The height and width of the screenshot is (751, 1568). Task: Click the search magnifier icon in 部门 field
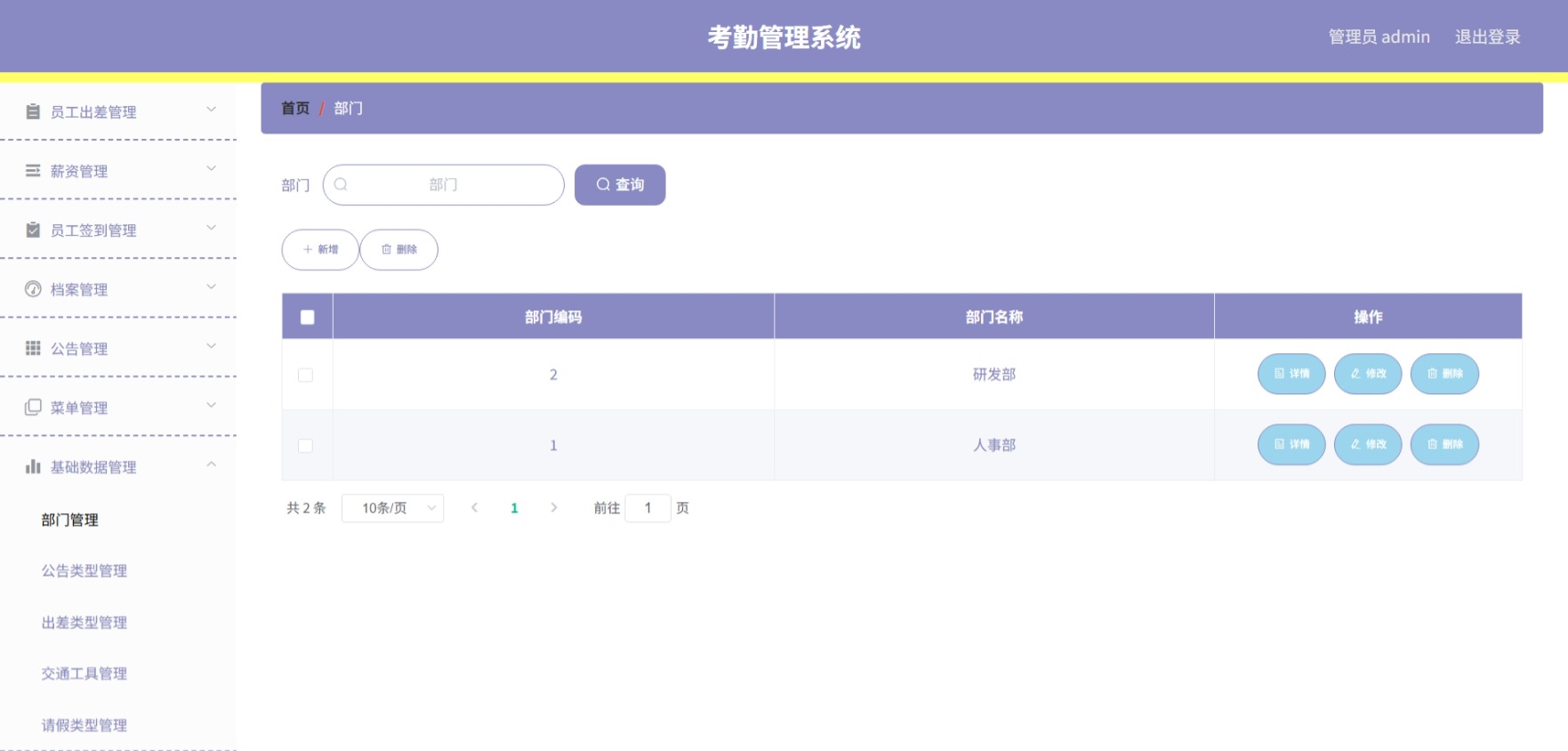coord(341,184)
